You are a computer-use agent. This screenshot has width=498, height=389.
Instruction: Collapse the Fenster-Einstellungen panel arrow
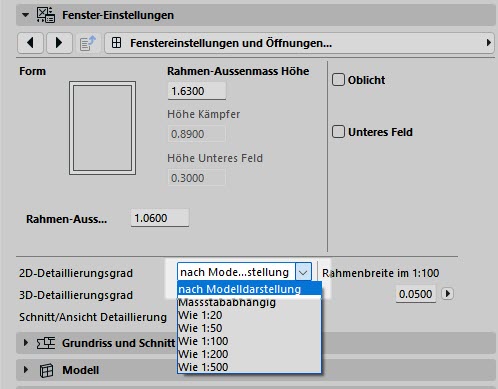[x=25, y=15]
